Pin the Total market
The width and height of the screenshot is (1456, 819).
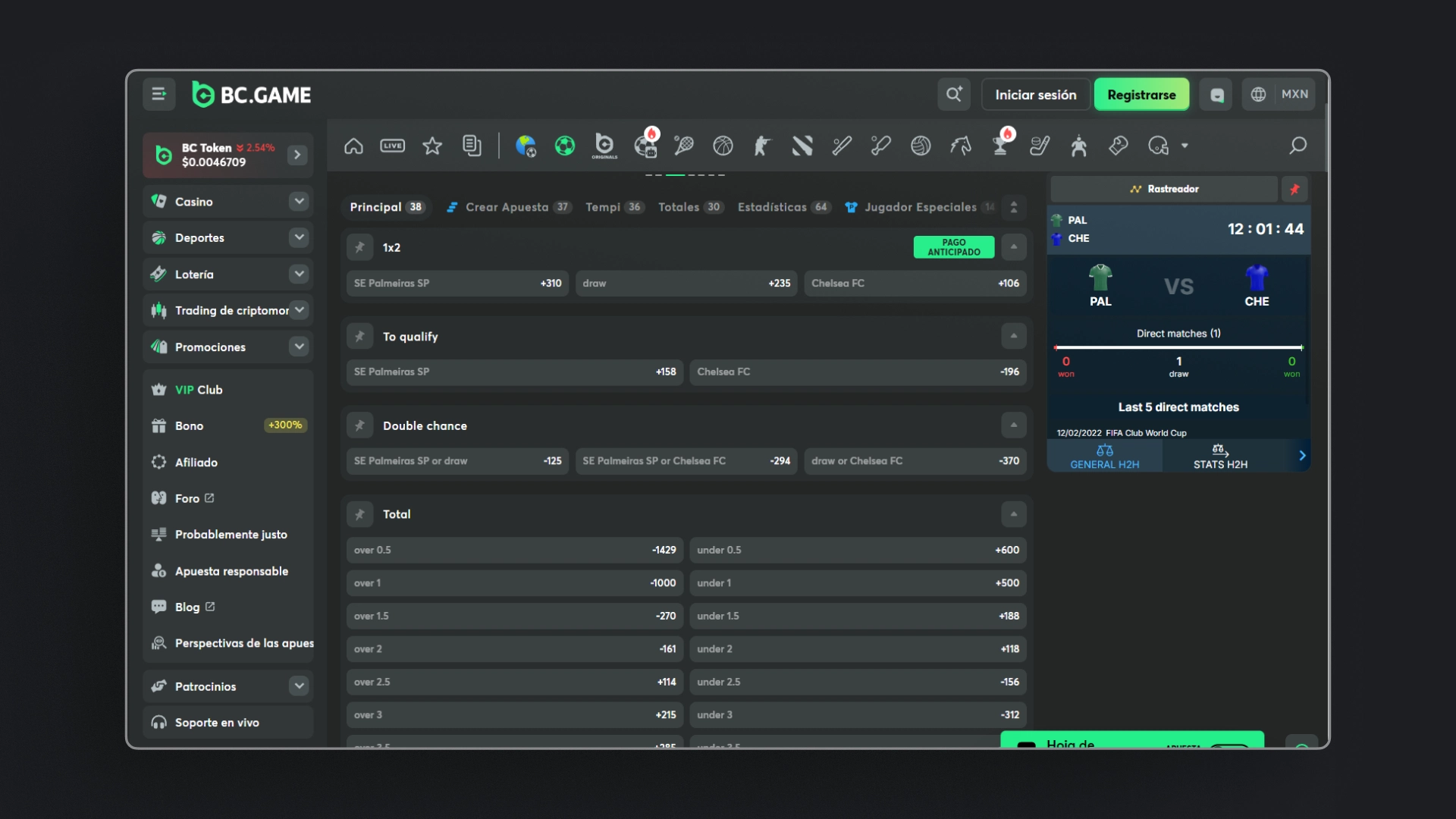tap(360, 514)
